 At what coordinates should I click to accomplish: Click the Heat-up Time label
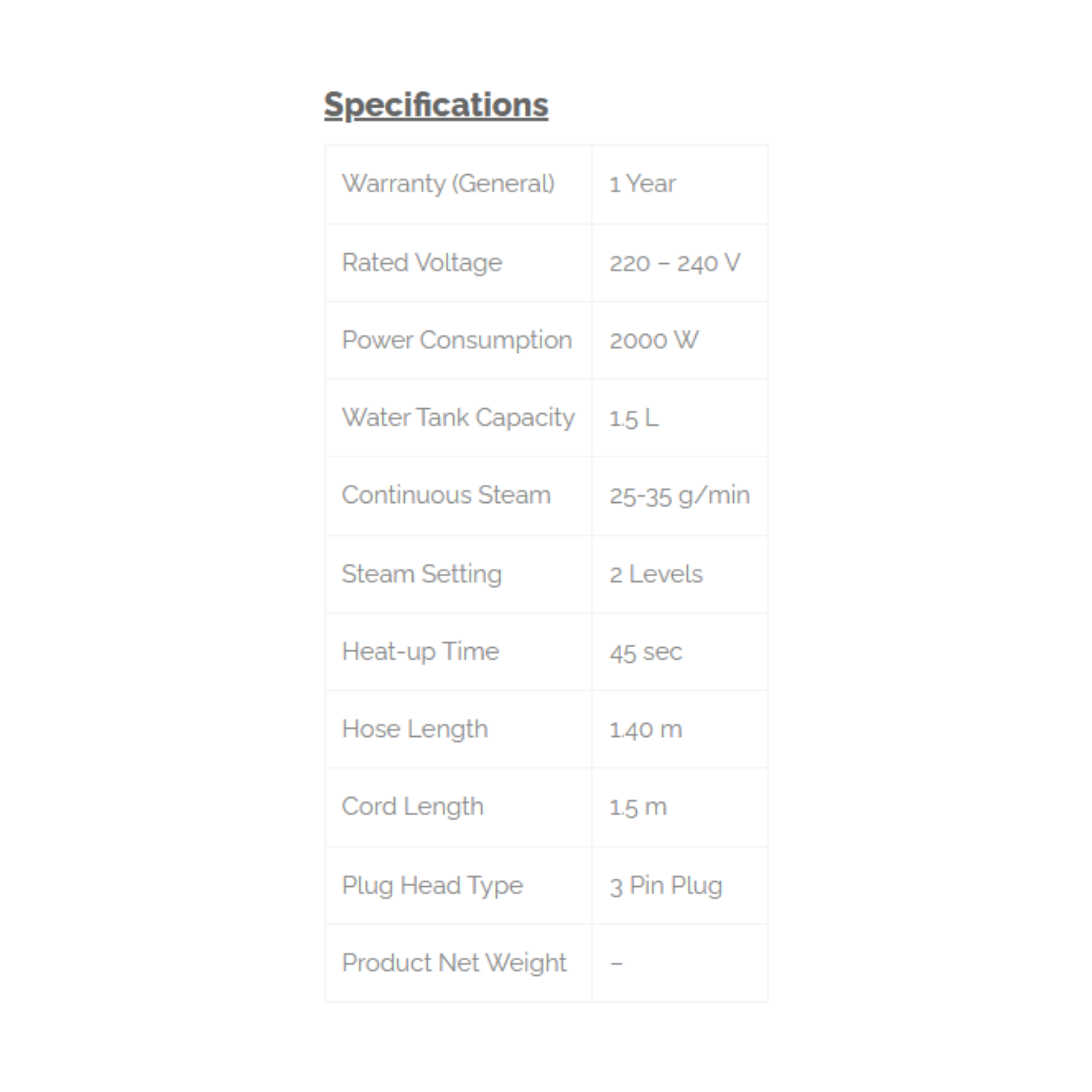(x=421, y=652)
